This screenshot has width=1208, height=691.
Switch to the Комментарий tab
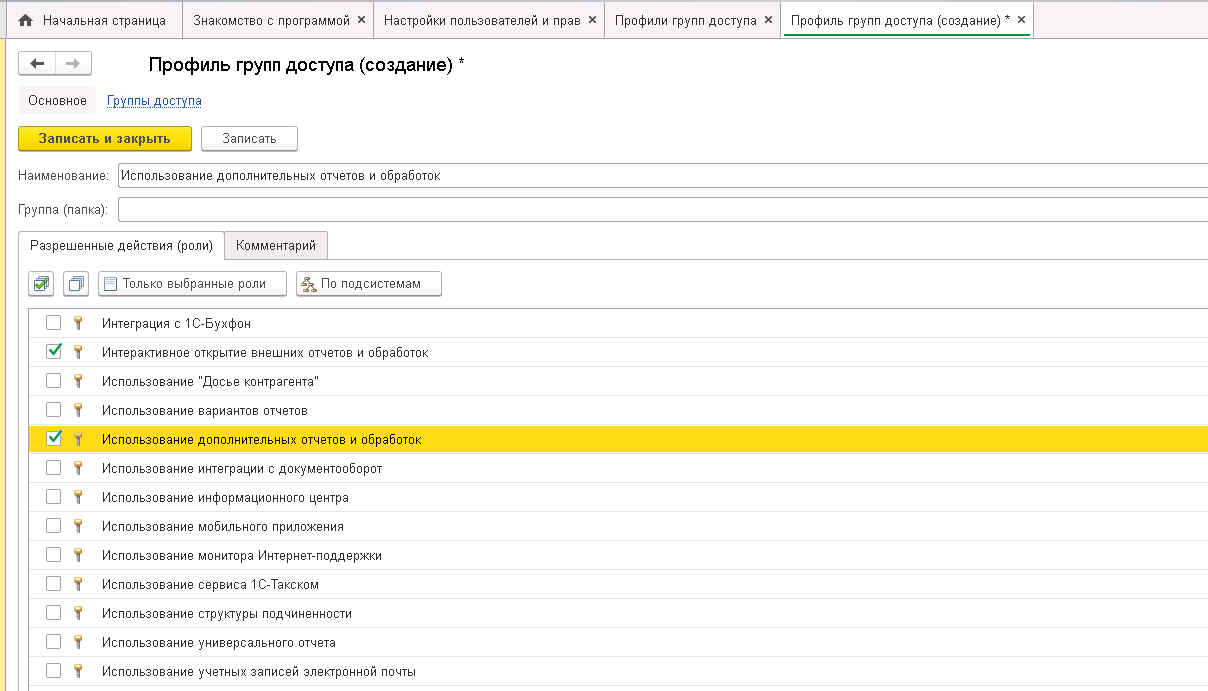click(276, 245)
